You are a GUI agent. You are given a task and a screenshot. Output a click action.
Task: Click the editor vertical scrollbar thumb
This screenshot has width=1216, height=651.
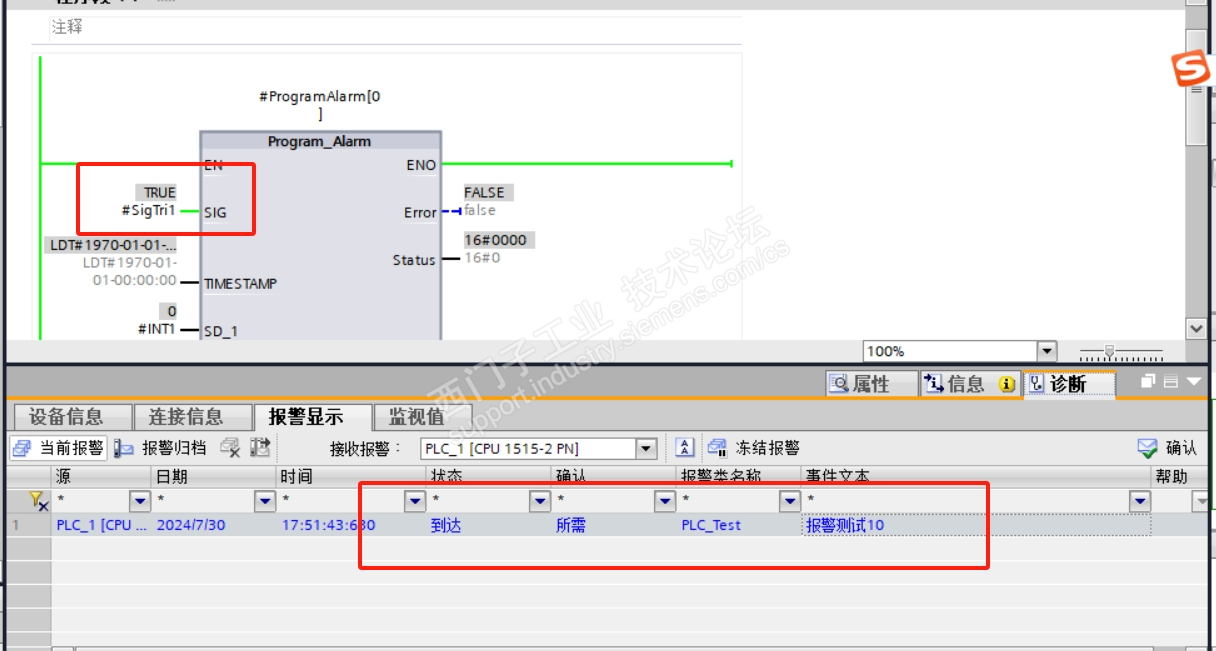1196,87
